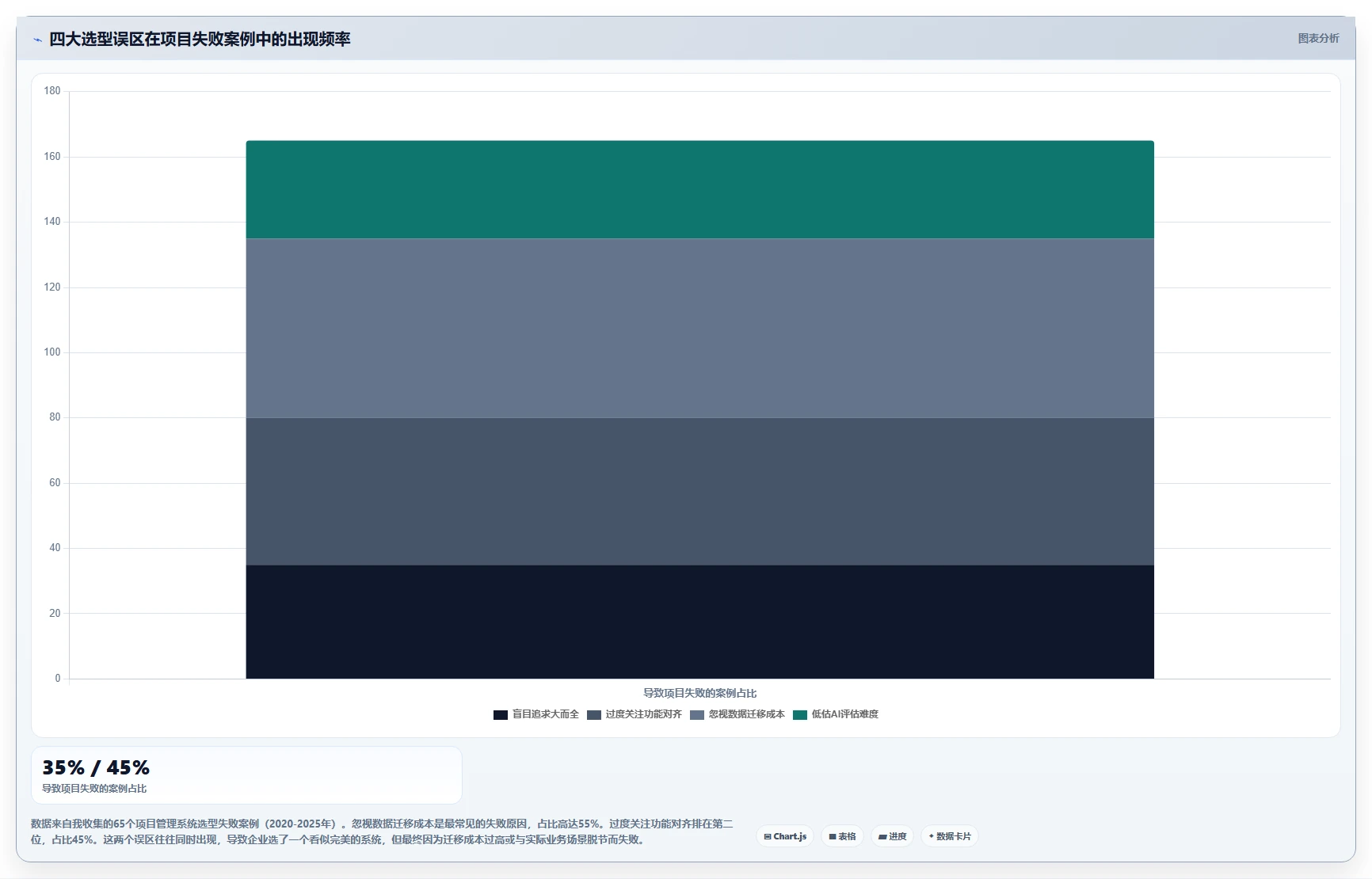Open the 图表分析 label in header
Viewport: 1372px width, 879px height.
click(1318, 38)
